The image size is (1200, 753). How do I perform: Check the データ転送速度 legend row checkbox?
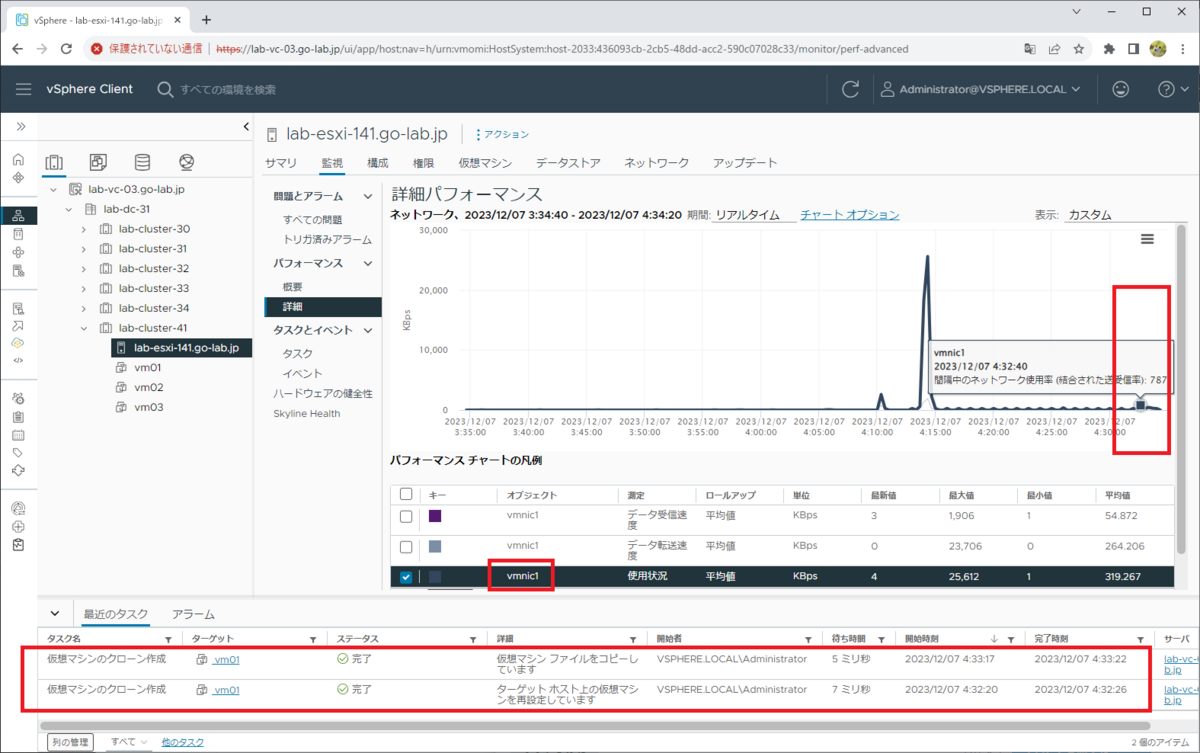pyautogui.click(x=406, y=547)
